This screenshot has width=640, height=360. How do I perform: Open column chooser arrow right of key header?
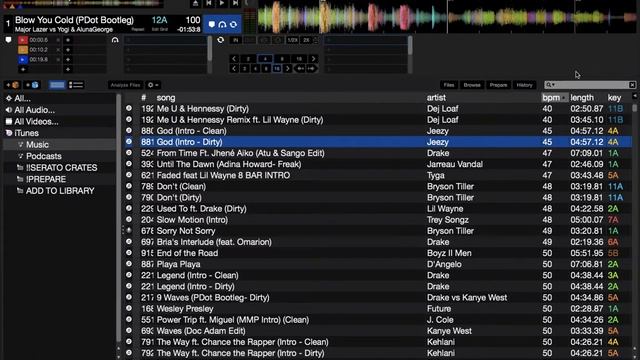coord(635,96)
